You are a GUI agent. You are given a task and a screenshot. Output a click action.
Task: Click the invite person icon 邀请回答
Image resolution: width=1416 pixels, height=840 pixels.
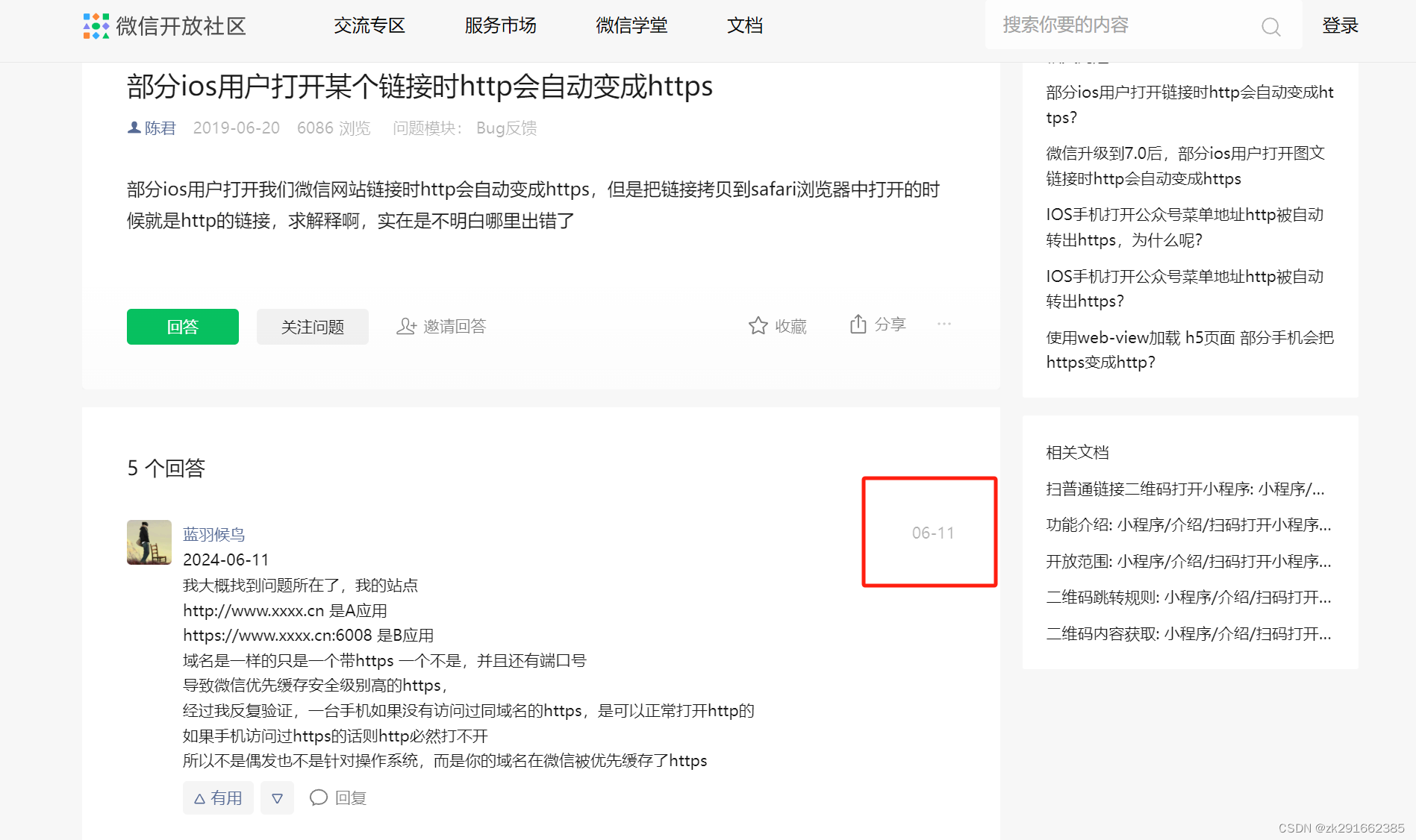tap(406, 326)
